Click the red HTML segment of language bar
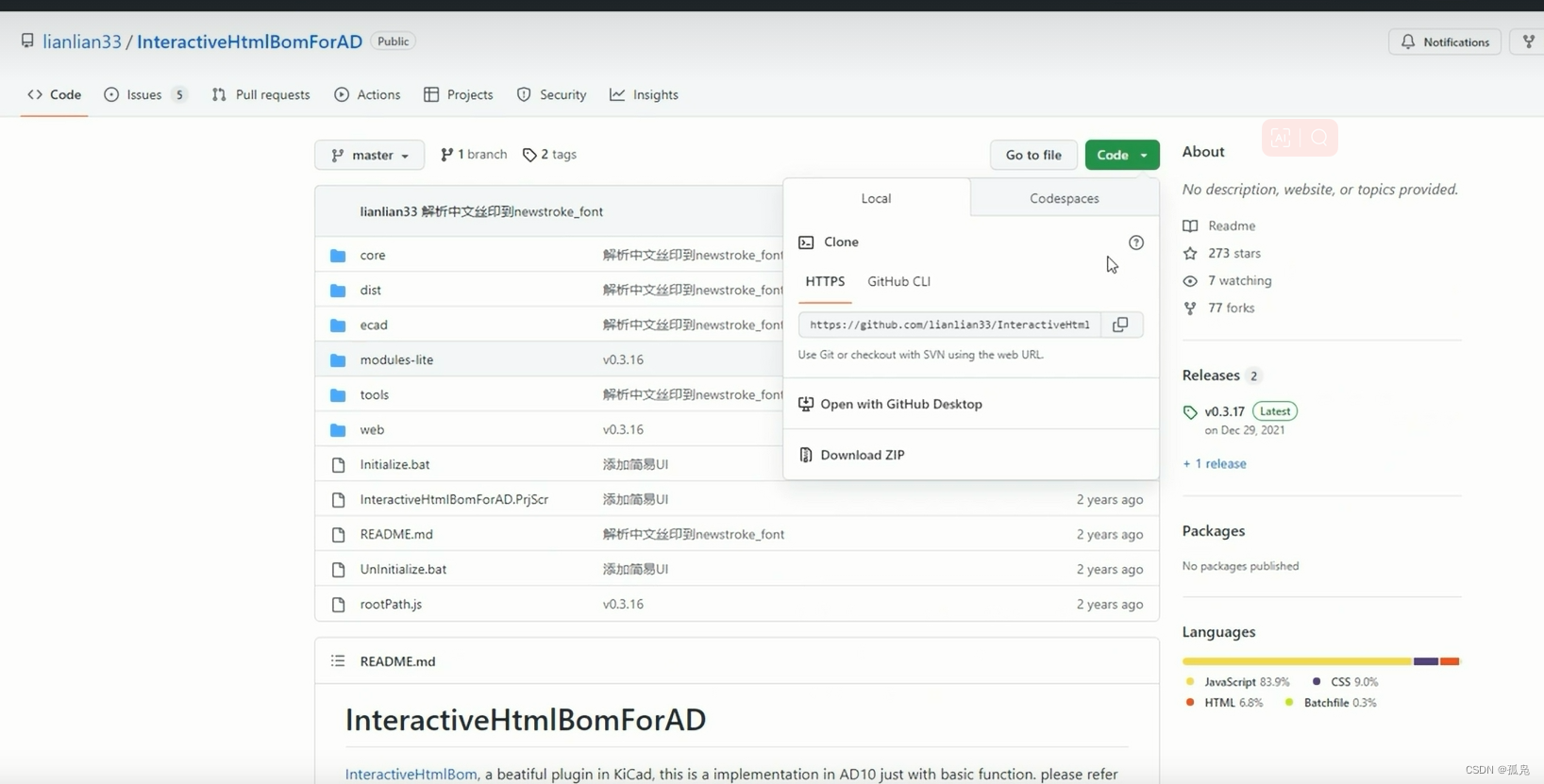The height and width of the screenshot is (784, 1544). click(x=1450, y=661)
